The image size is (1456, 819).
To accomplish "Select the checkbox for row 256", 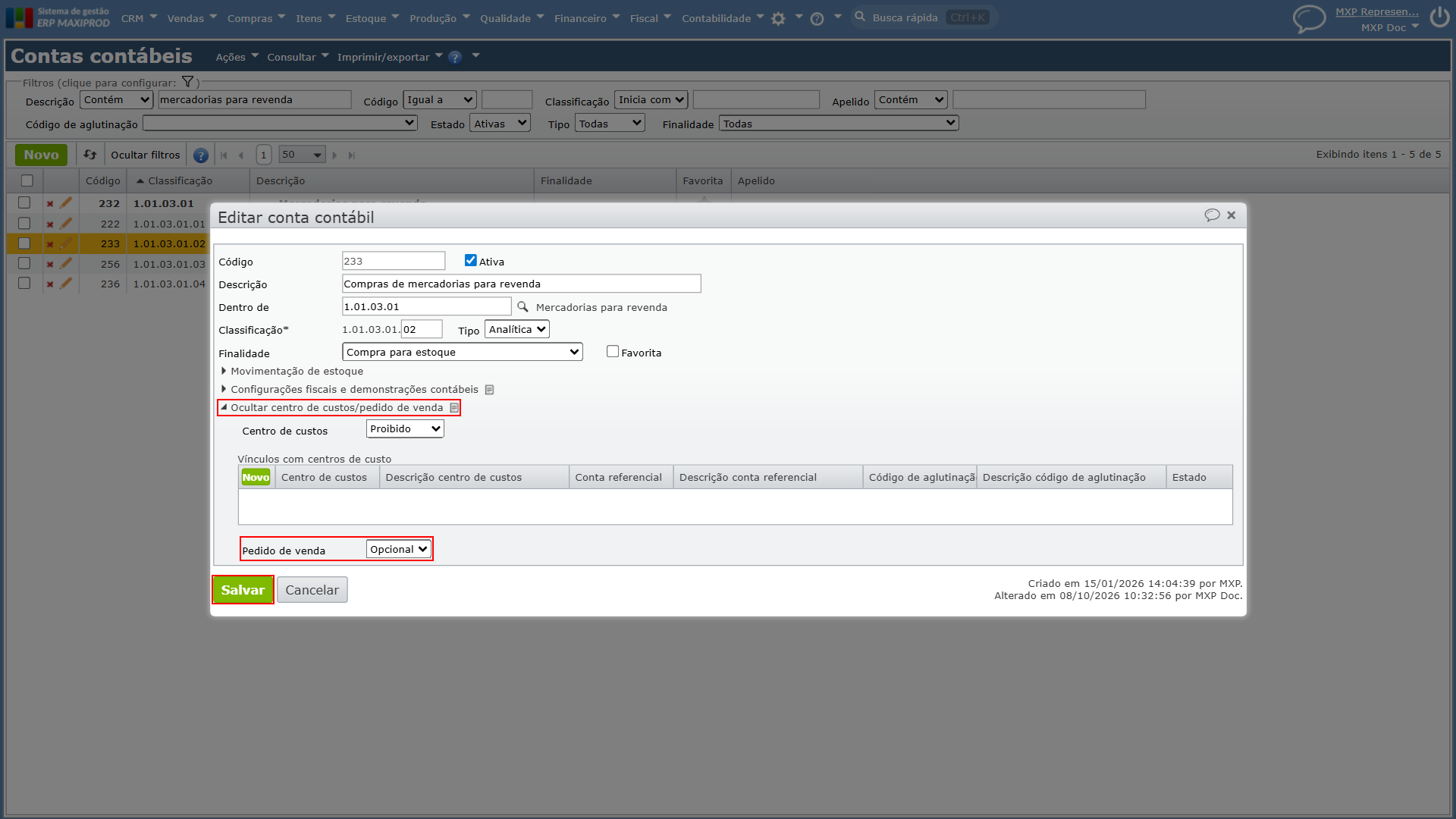I will click(24, 263).
